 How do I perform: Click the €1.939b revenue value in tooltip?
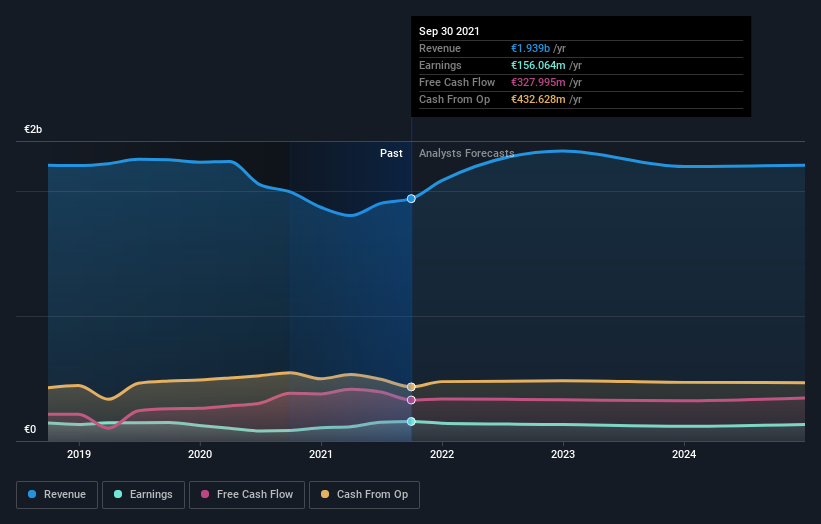pos(530,48)
